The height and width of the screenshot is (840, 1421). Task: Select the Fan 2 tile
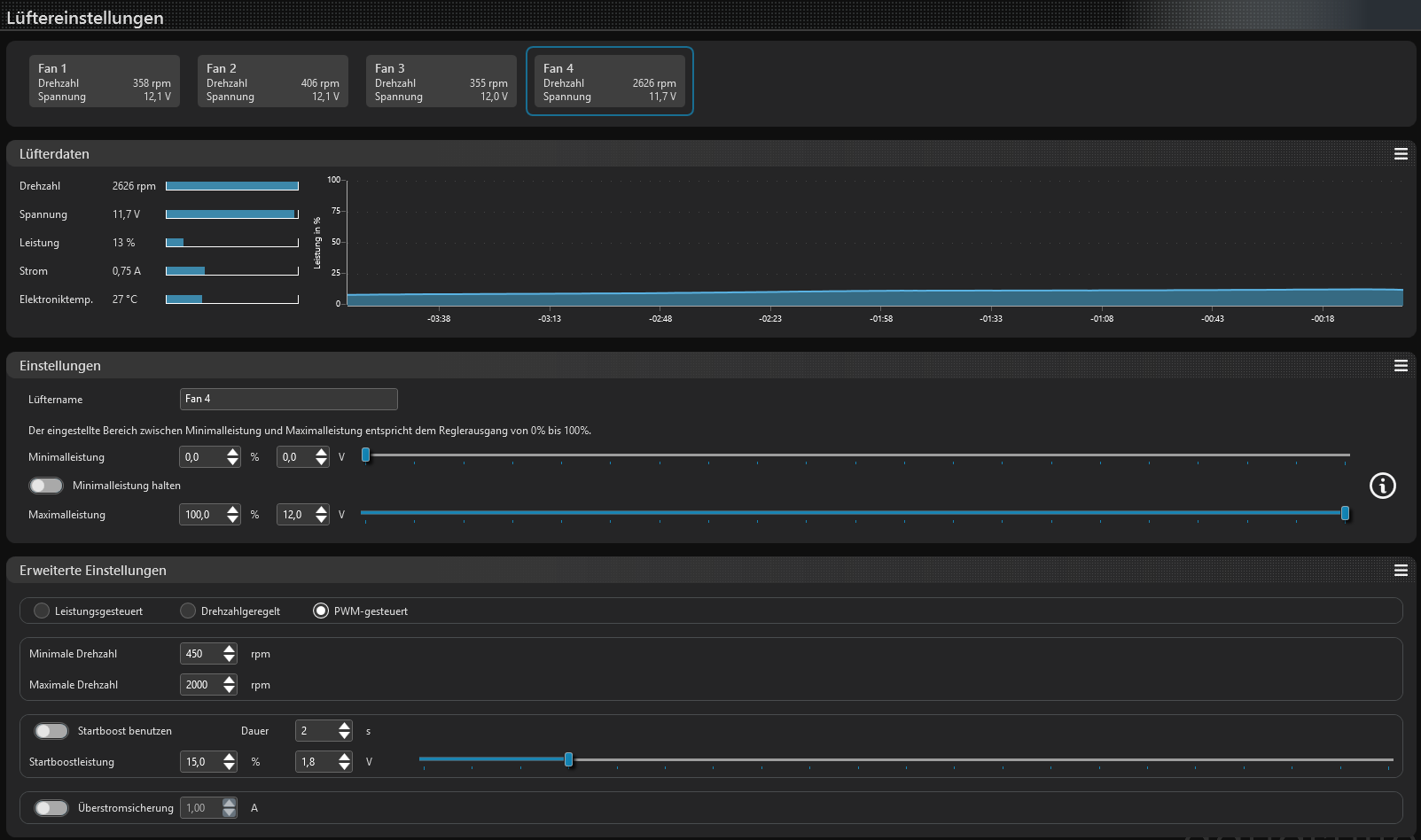273,82
